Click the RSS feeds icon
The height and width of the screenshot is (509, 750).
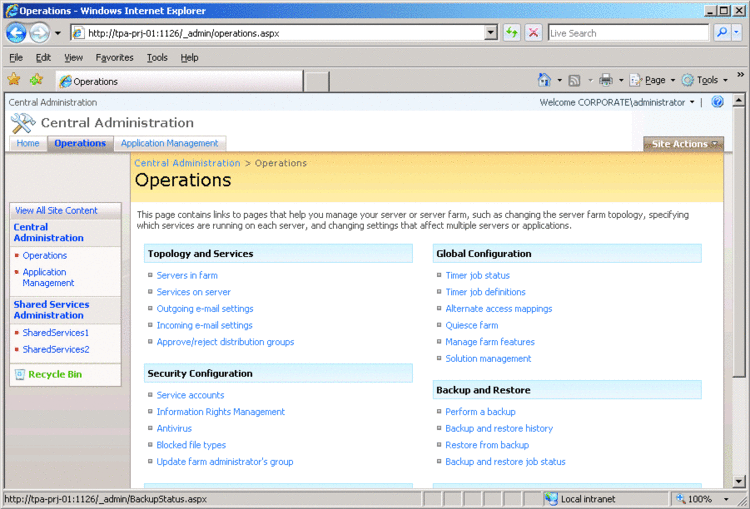574,80
